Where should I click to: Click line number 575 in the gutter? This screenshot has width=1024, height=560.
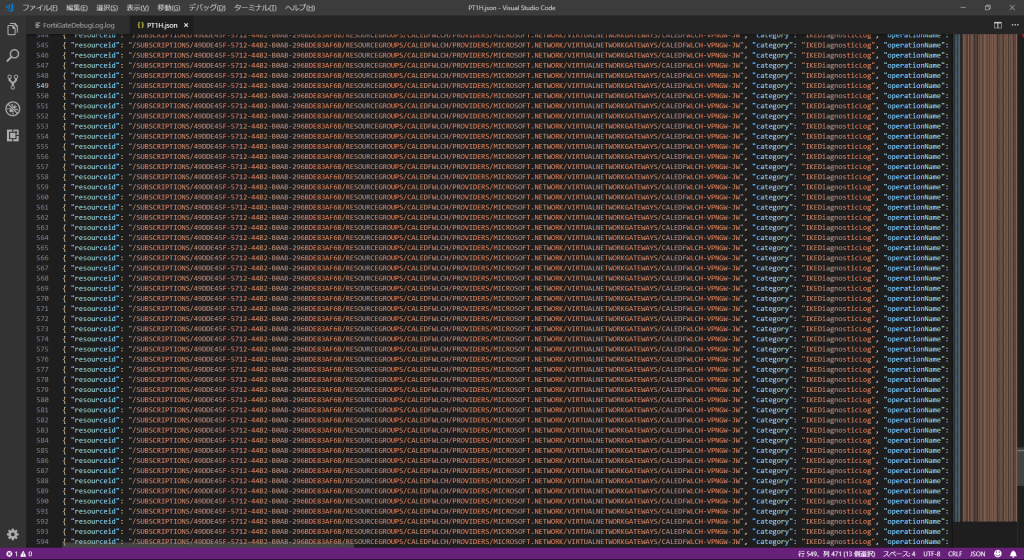coord(42,349)
